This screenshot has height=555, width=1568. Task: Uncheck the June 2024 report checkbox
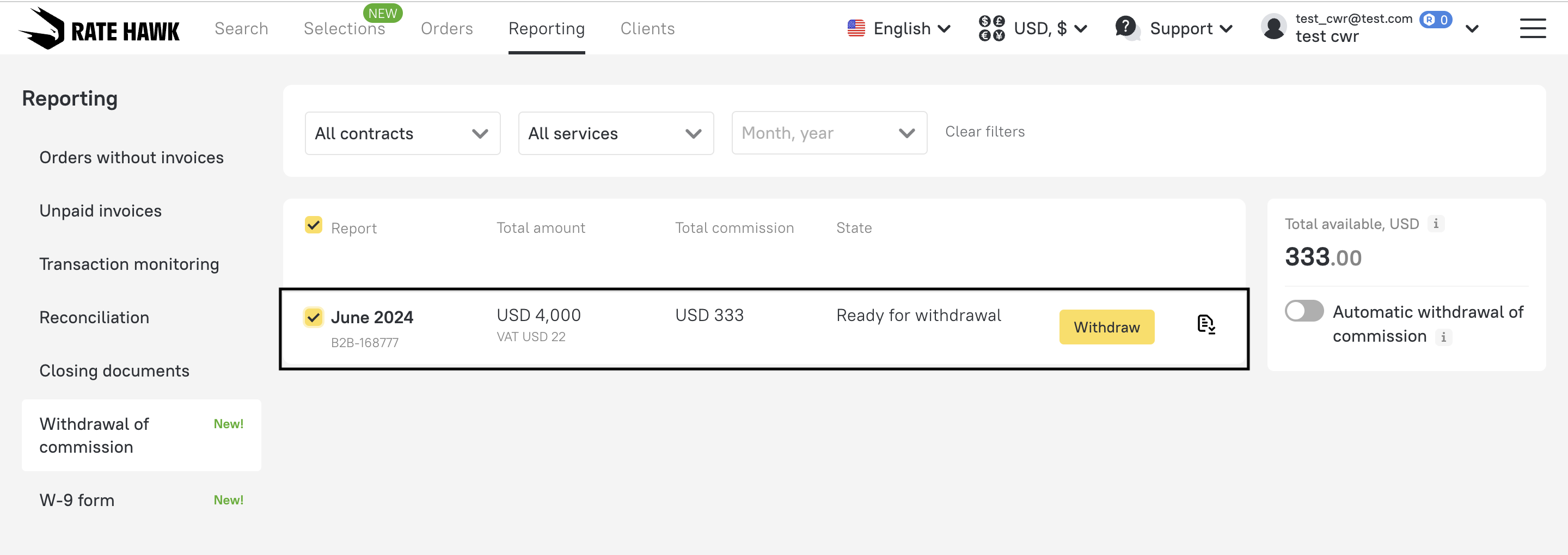coord(314,317)
